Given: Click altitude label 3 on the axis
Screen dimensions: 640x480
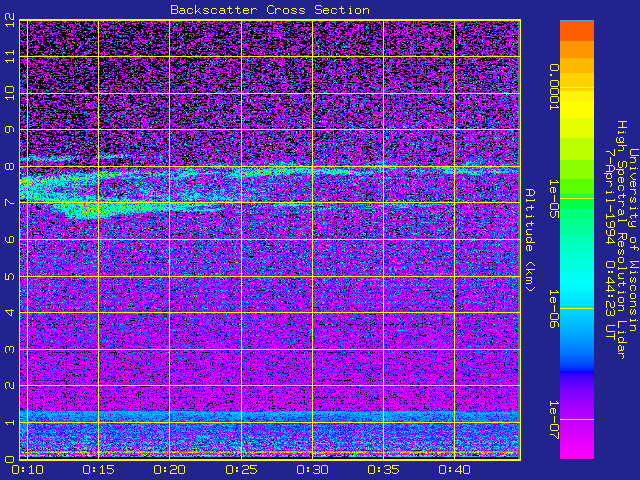Looking at the screenshot, I should pyautogui.click(x=10, y=349).
